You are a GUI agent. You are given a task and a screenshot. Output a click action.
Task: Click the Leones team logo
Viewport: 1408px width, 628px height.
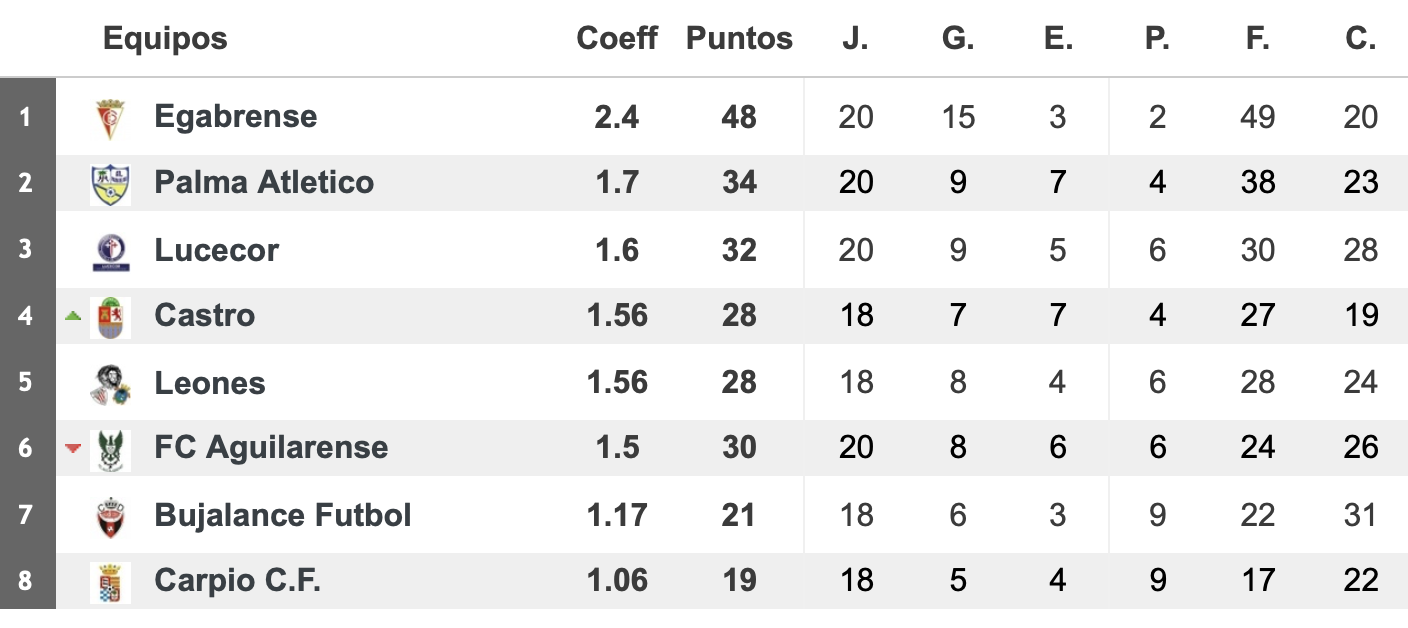110,383
